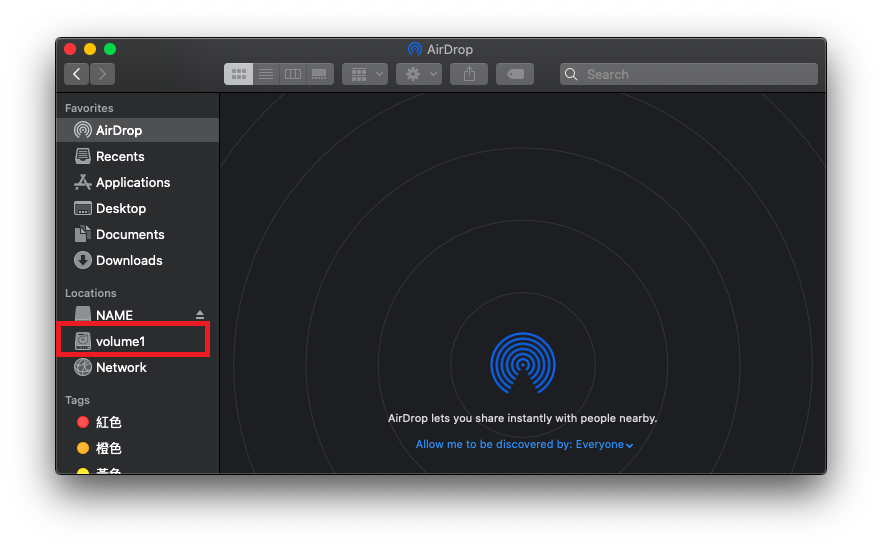
Task: Switch to icon view in the toolbar
Action: [x=238, y=74]
